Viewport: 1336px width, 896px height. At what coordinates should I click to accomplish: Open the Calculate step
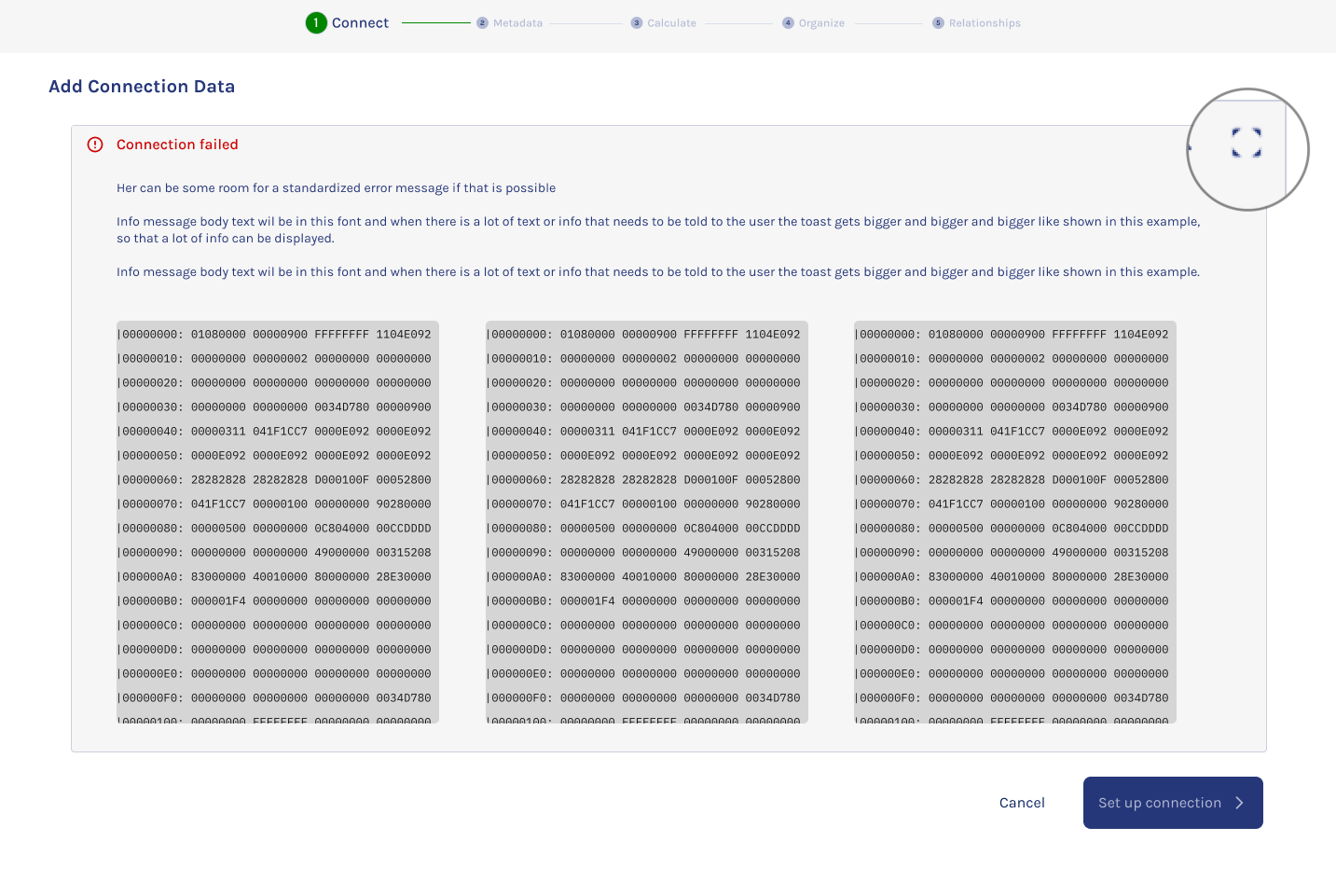point(671,23)
